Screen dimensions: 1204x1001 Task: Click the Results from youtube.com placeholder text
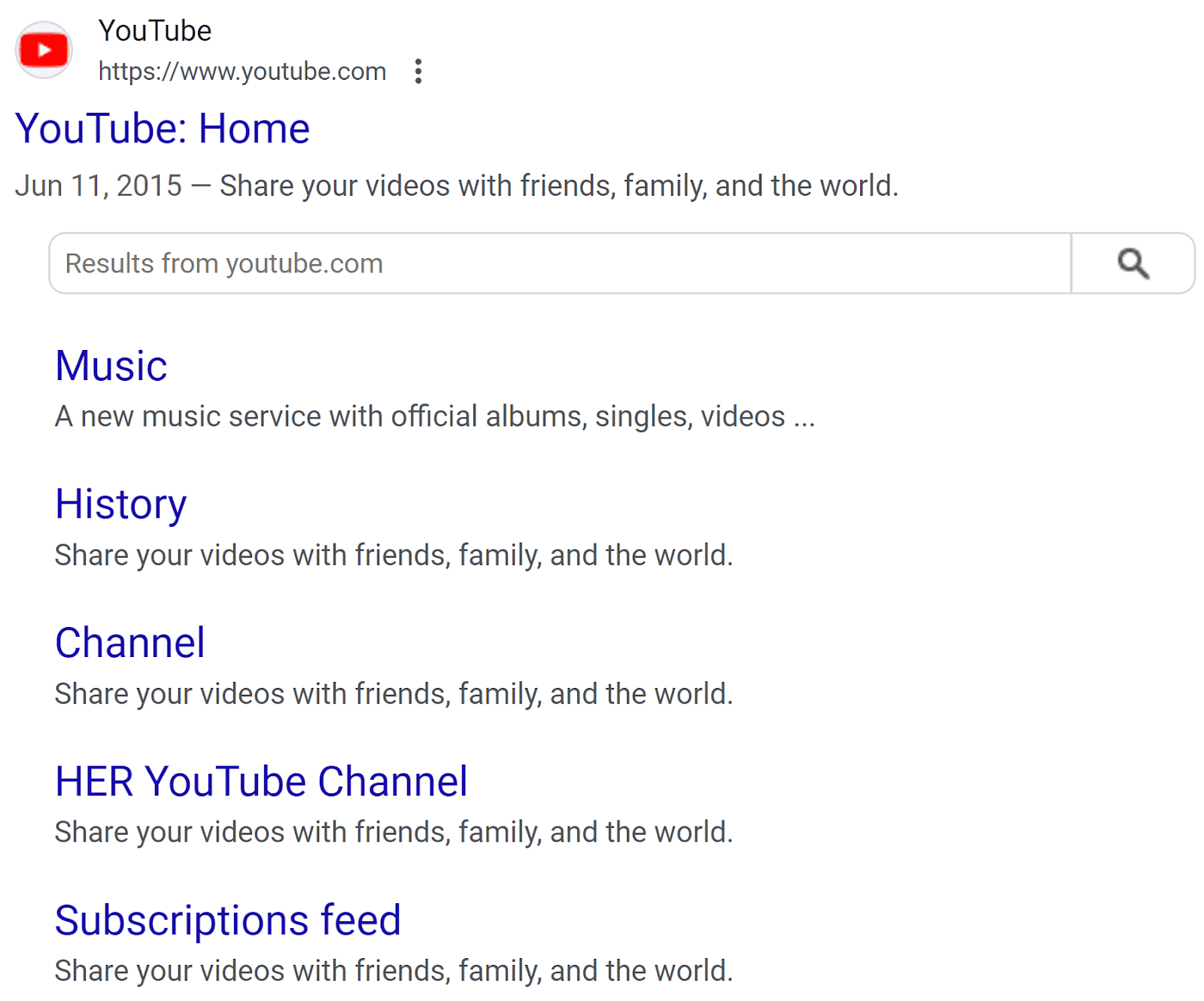pyautogui.click(x=223, y=263)
